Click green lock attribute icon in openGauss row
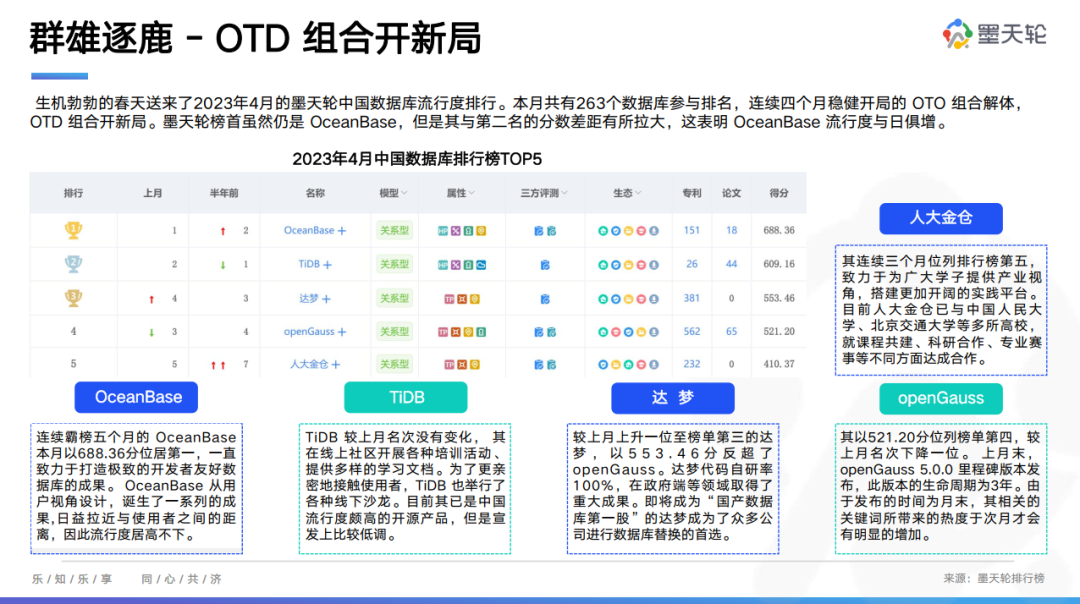This screenshot has width=1080, height=604. (481, 332)
